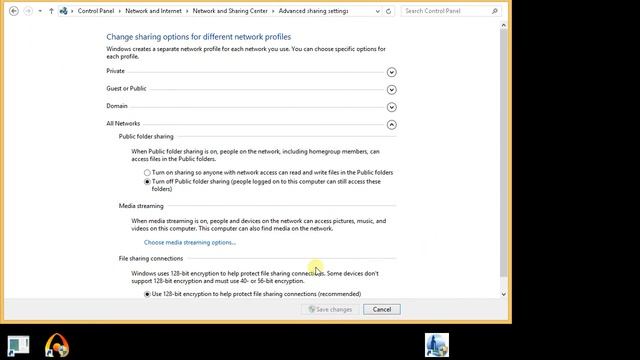Go back with the Back arrow button

(x=13, y=11)
